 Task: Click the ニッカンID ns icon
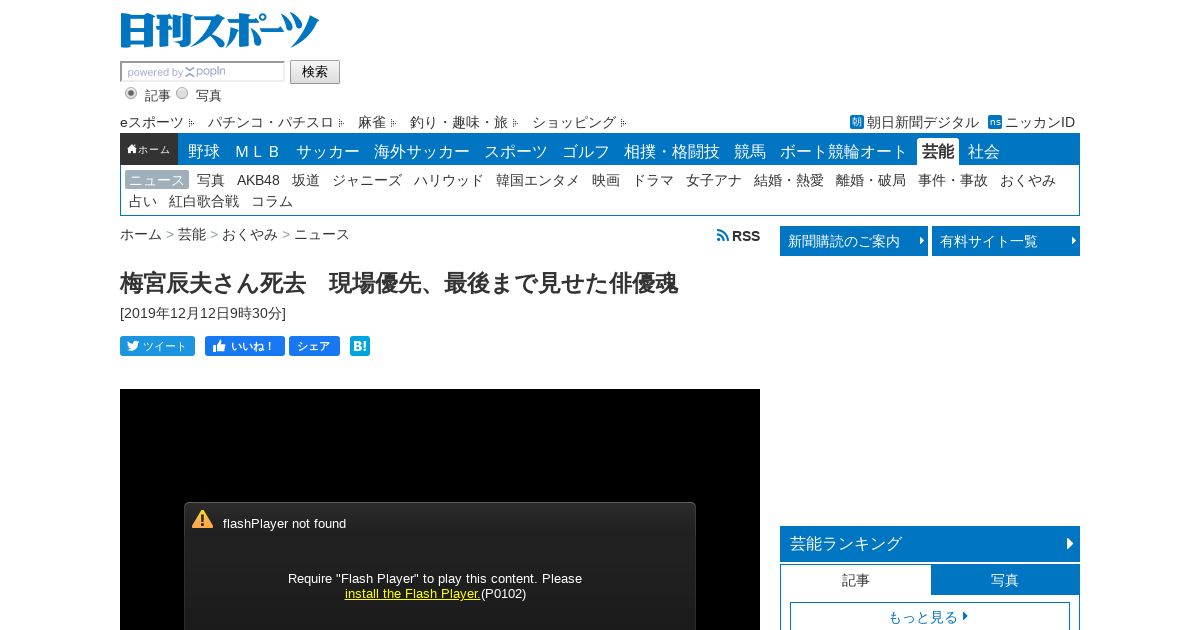[995, 122]
